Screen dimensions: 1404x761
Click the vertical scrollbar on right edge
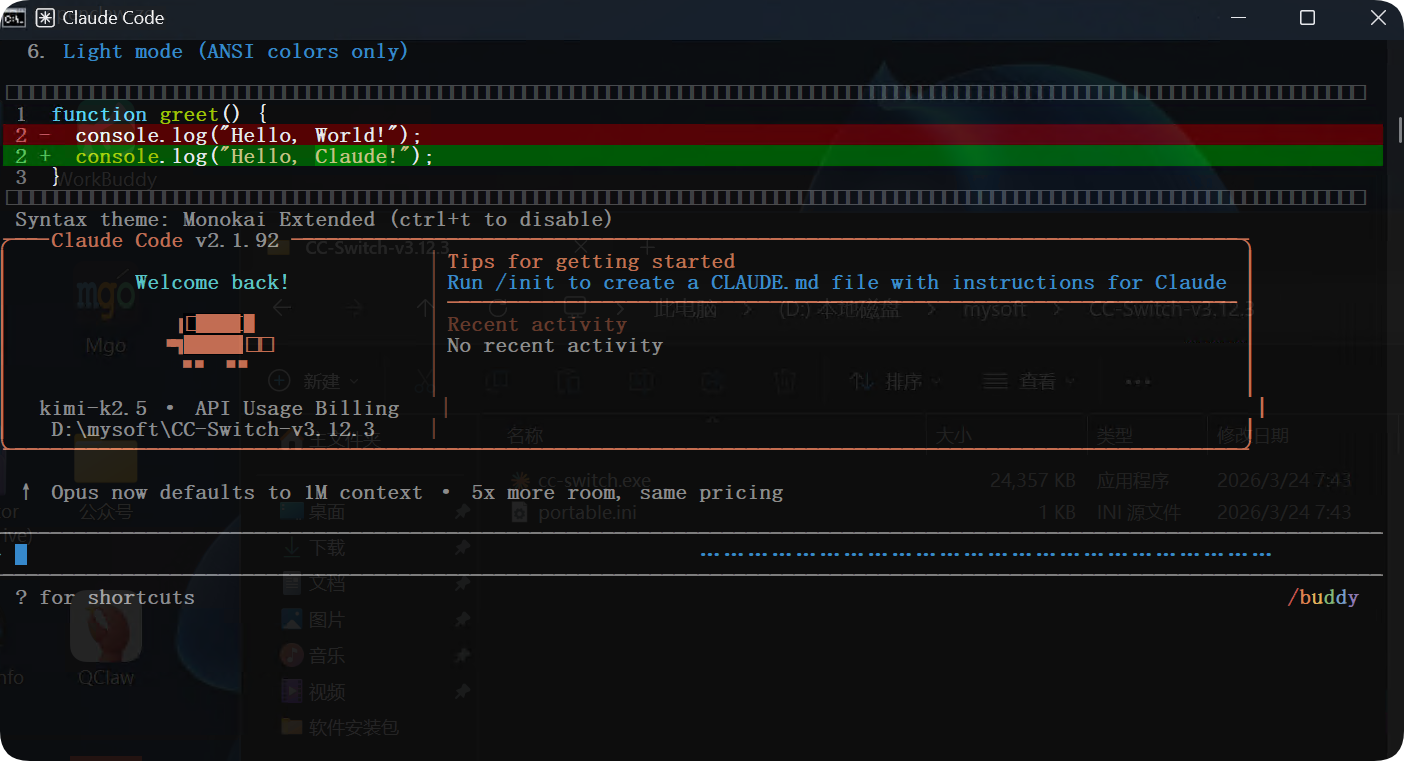[1396, 133]
